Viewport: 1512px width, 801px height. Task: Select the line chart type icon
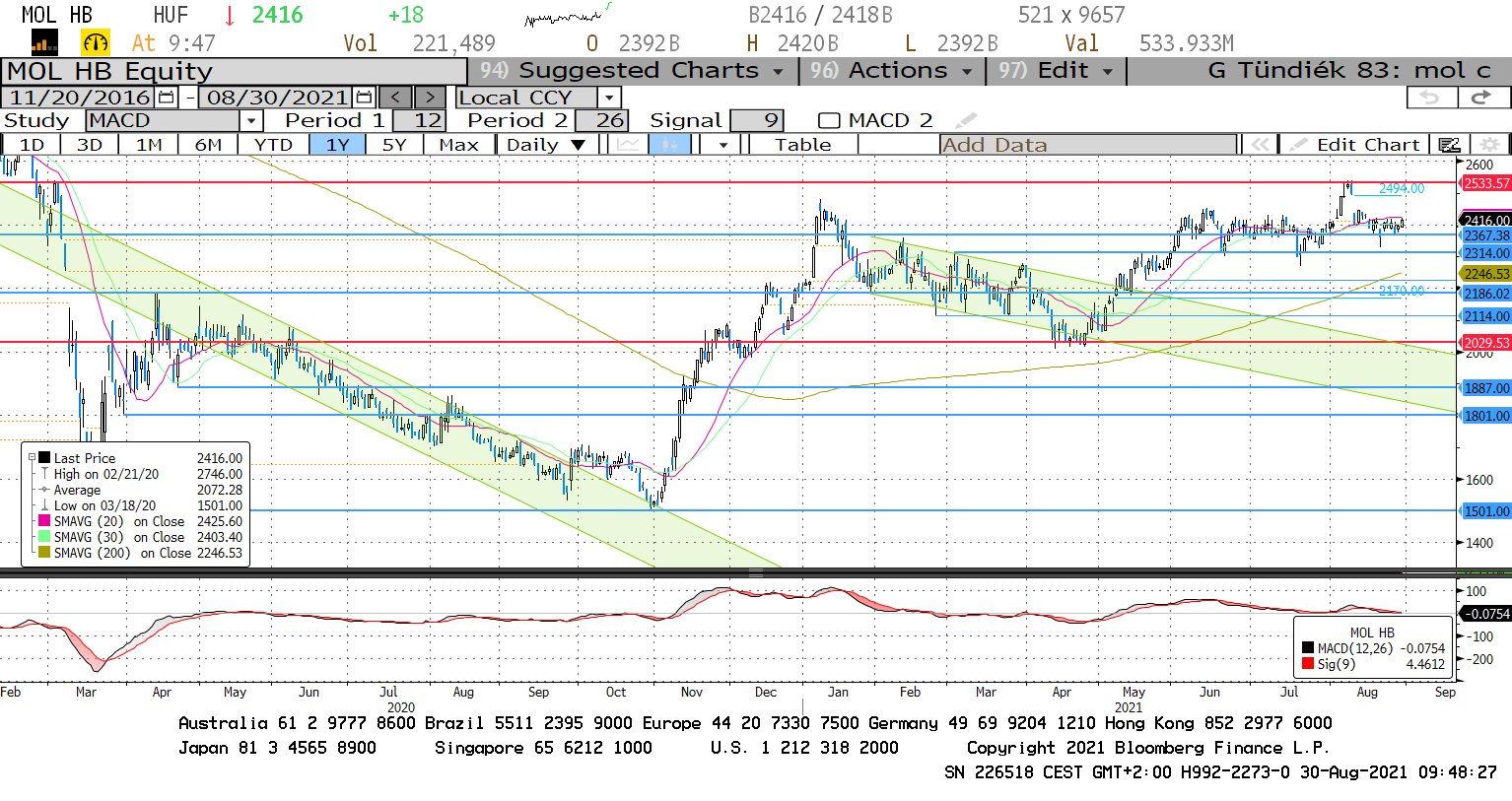coord(627,145)
